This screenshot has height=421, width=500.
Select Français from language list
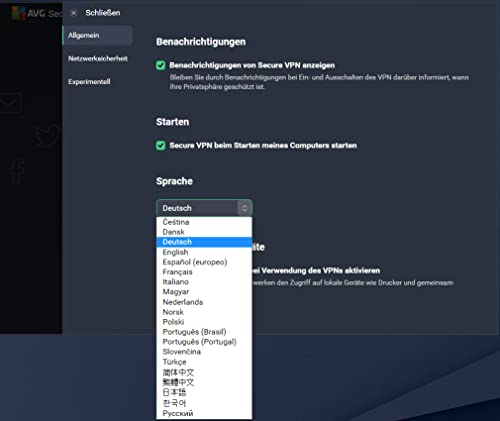coord(204,272)
